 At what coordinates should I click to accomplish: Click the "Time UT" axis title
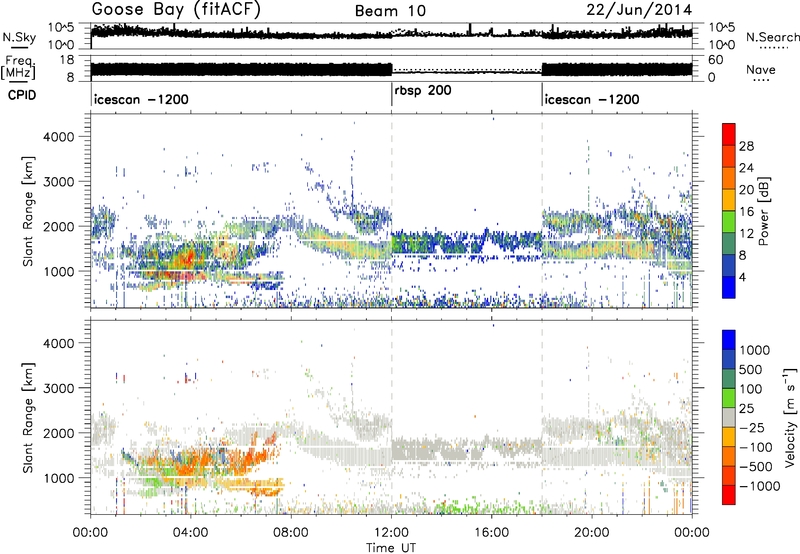[391, 548]
